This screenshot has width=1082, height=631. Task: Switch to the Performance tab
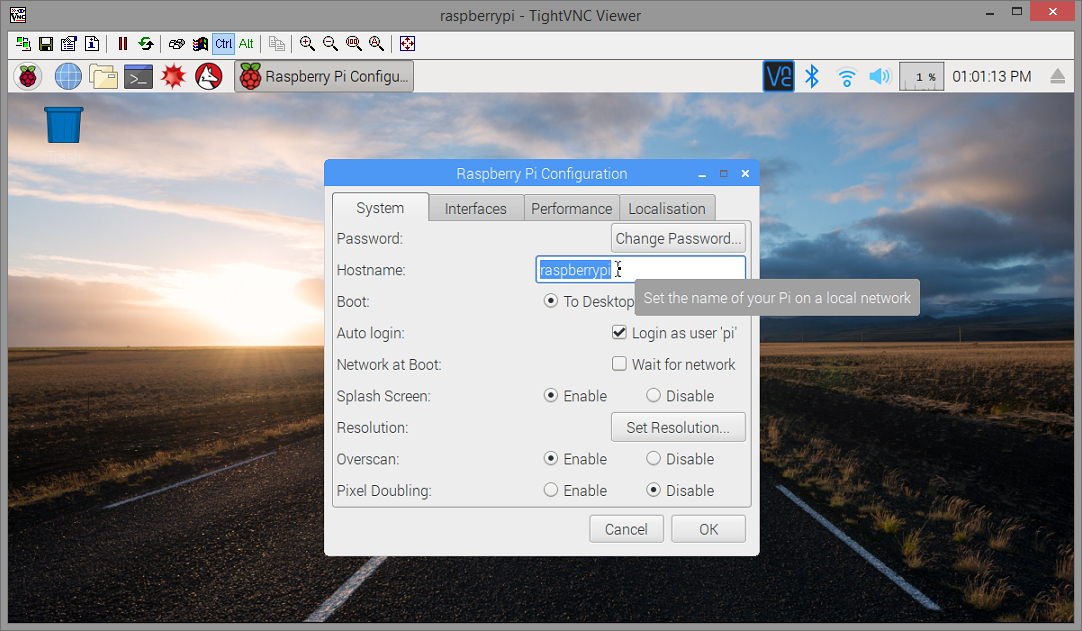(x=571, y=208)
